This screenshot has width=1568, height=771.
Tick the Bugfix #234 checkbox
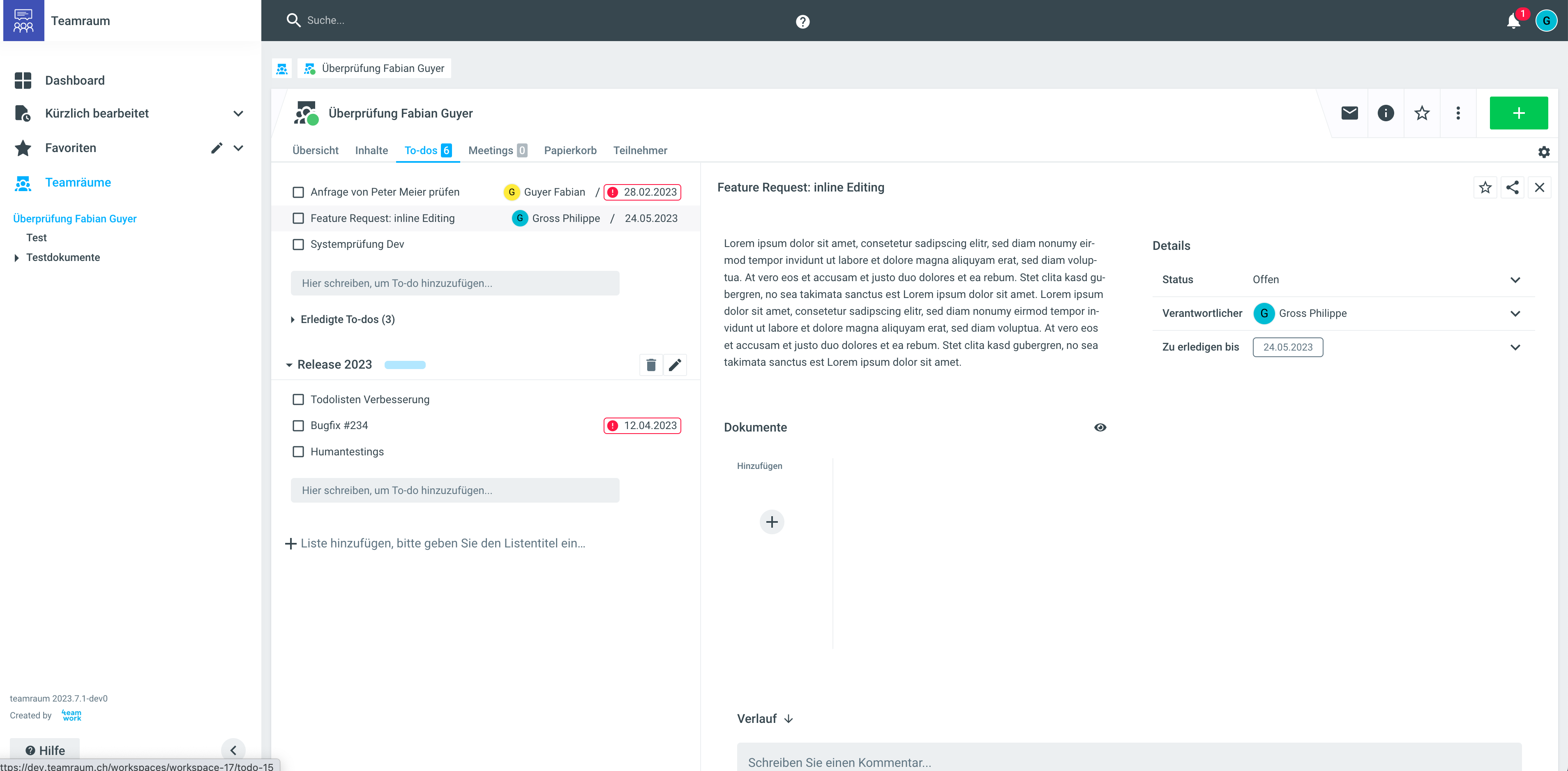tap(298, 426)
